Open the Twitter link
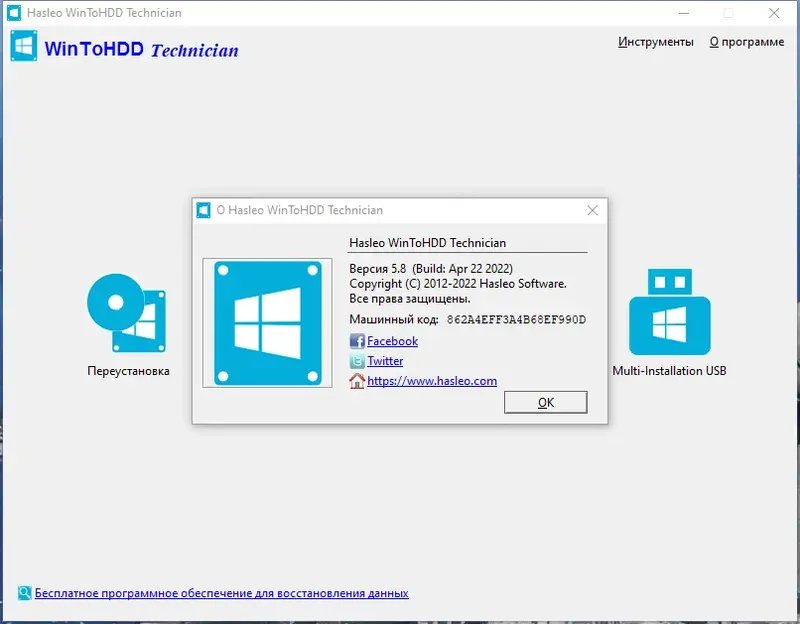This screenshot has width=800, height=624. point(384,361)
